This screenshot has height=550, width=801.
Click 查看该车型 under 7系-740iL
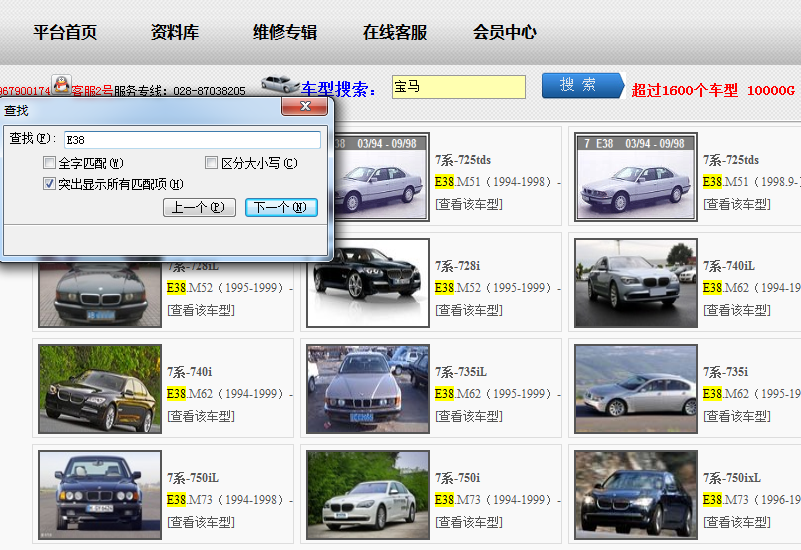[x=737, y=310]
